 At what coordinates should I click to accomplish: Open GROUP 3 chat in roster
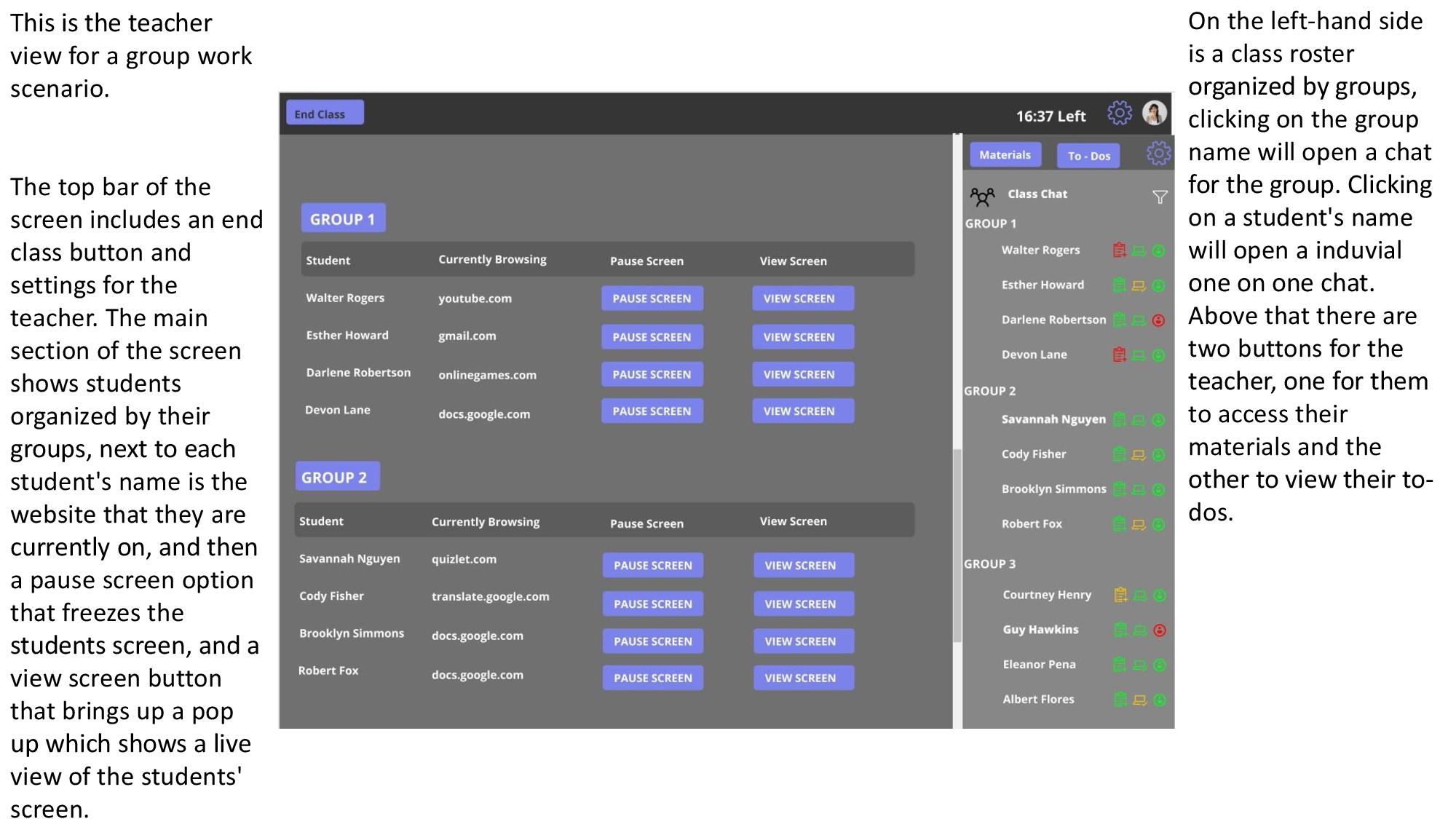coord(989,564)
